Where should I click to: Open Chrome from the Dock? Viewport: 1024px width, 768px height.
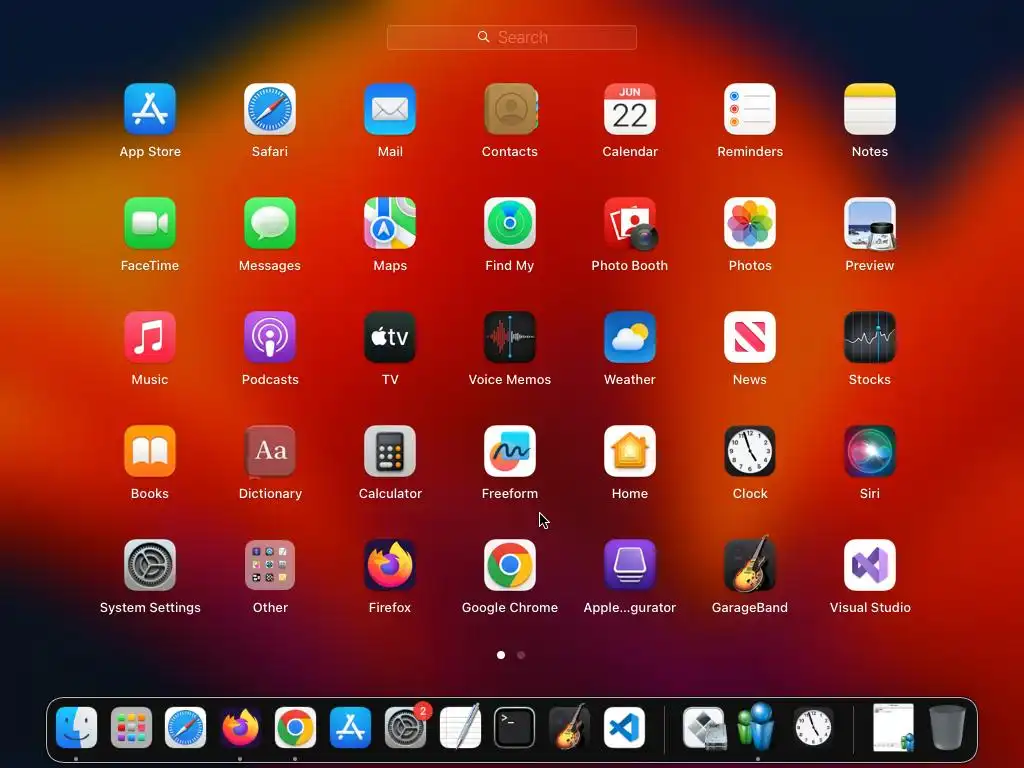[x=295, y=728]
